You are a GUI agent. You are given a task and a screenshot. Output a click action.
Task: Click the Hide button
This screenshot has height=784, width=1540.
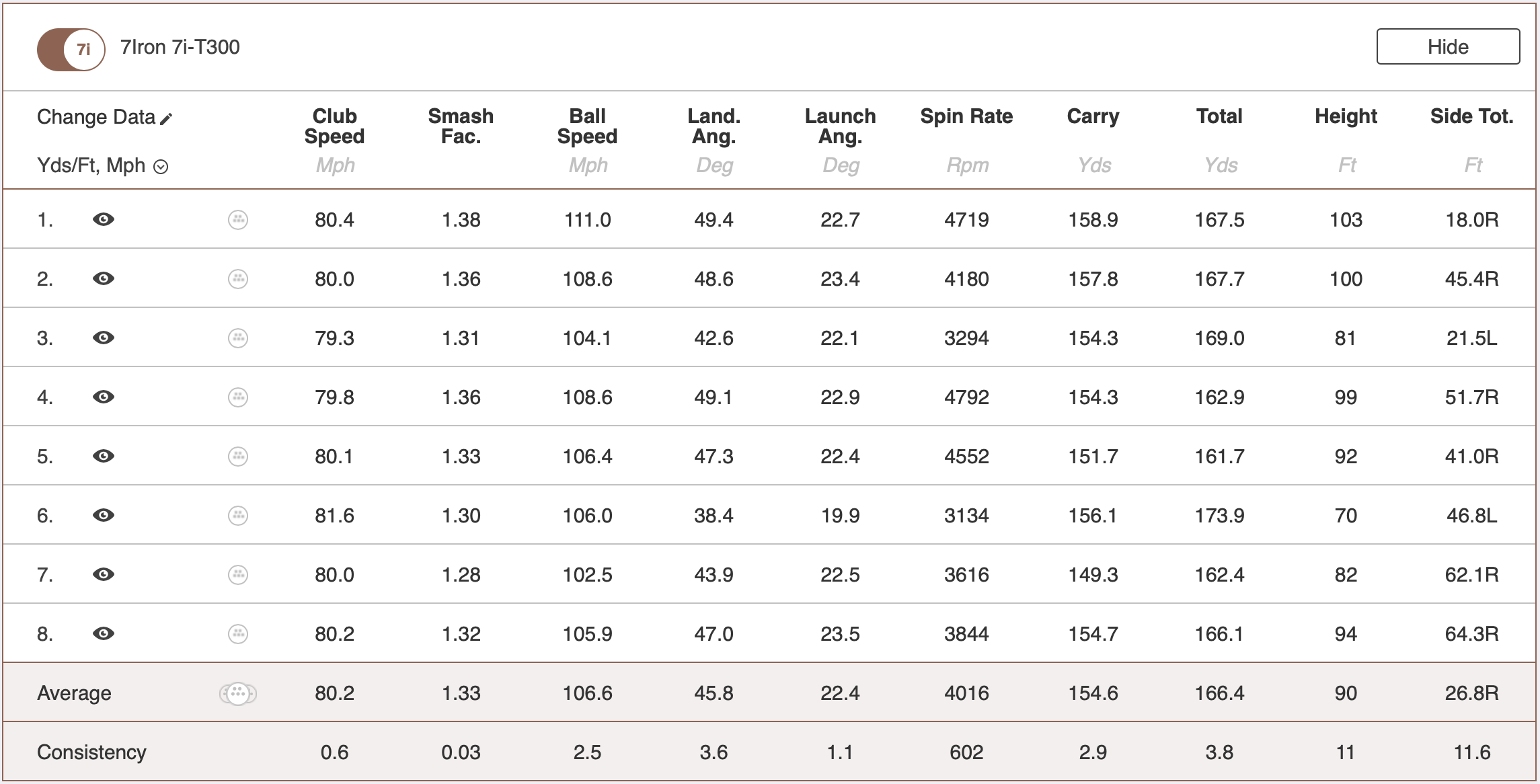click(x=1447, y=46)
